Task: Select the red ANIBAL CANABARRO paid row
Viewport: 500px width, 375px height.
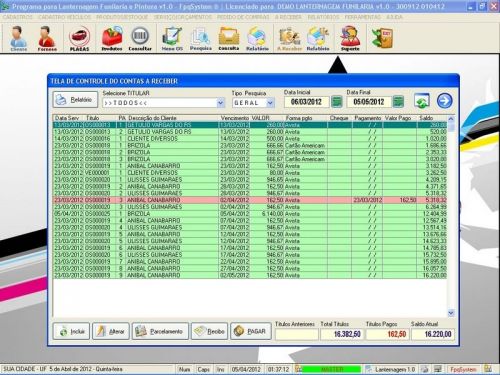Action: (x=250, y=200)
